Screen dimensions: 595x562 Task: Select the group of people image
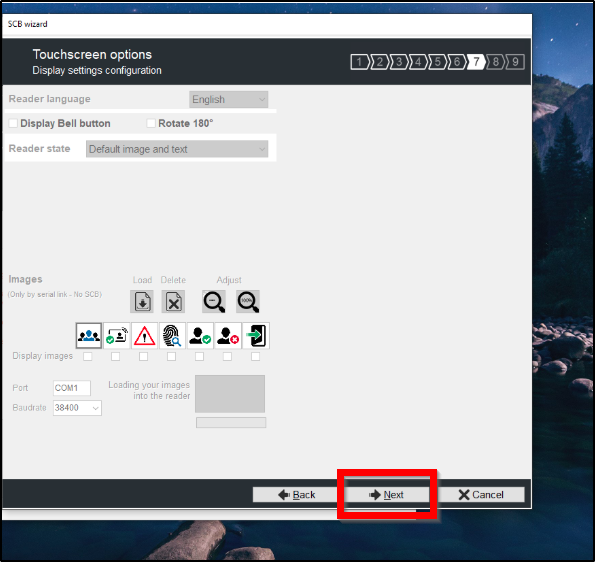pyautogui.click(x=89, y=335)
